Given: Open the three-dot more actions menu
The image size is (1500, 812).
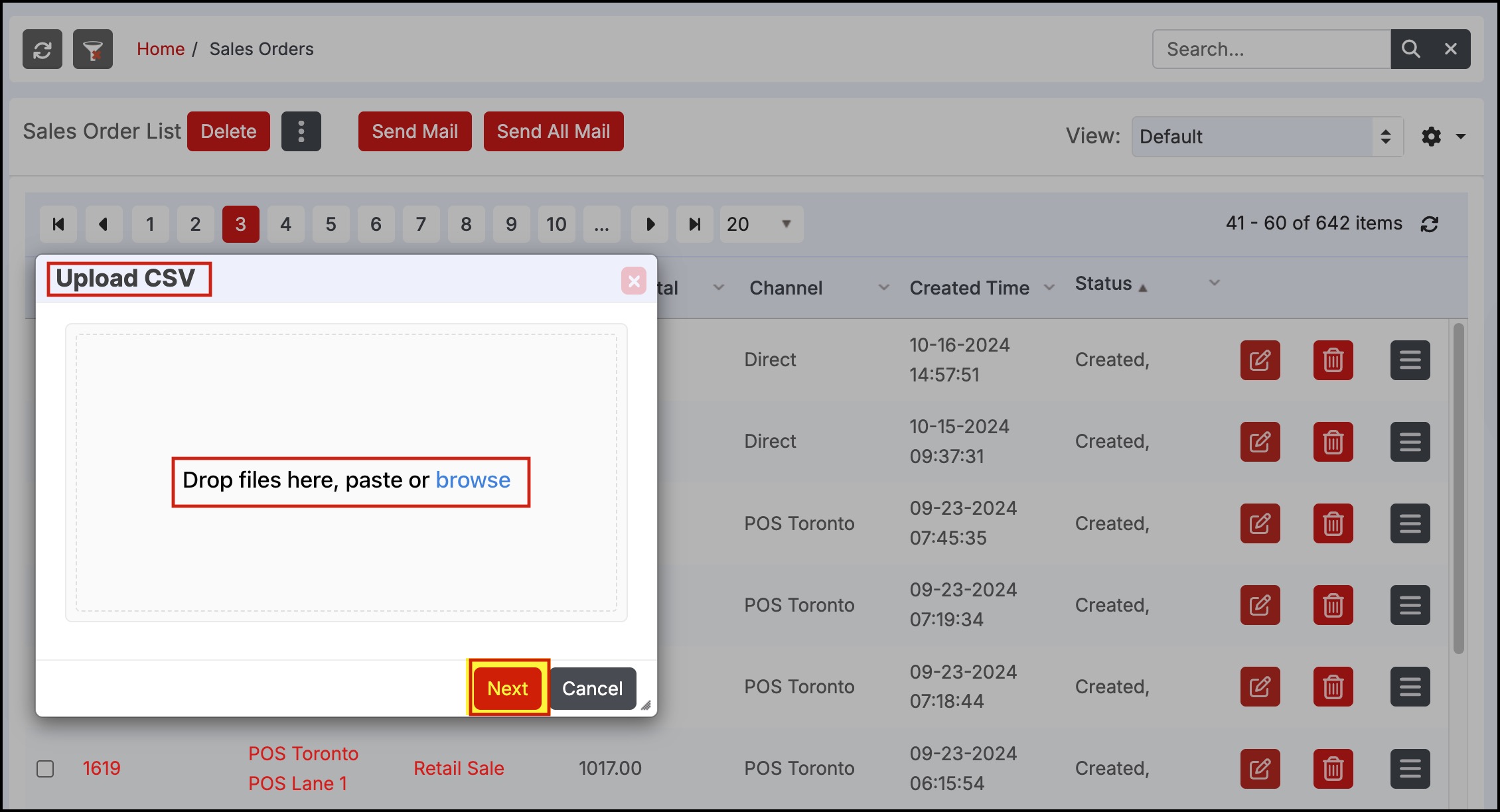Looking at the screenshot, I should coord(301,131).
